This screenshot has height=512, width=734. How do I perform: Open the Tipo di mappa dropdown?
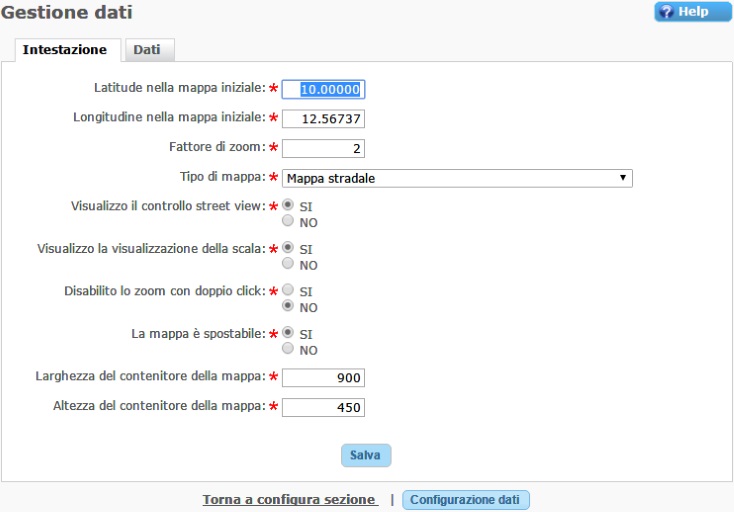457,178
